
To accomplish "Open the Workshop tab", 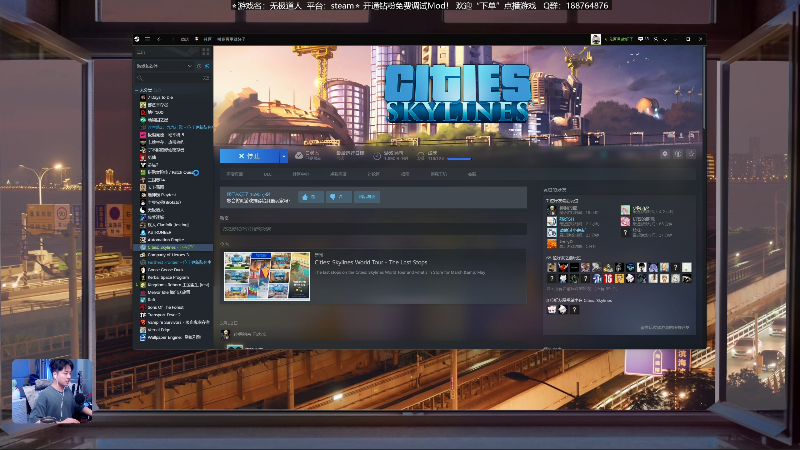I will (438, 174).
